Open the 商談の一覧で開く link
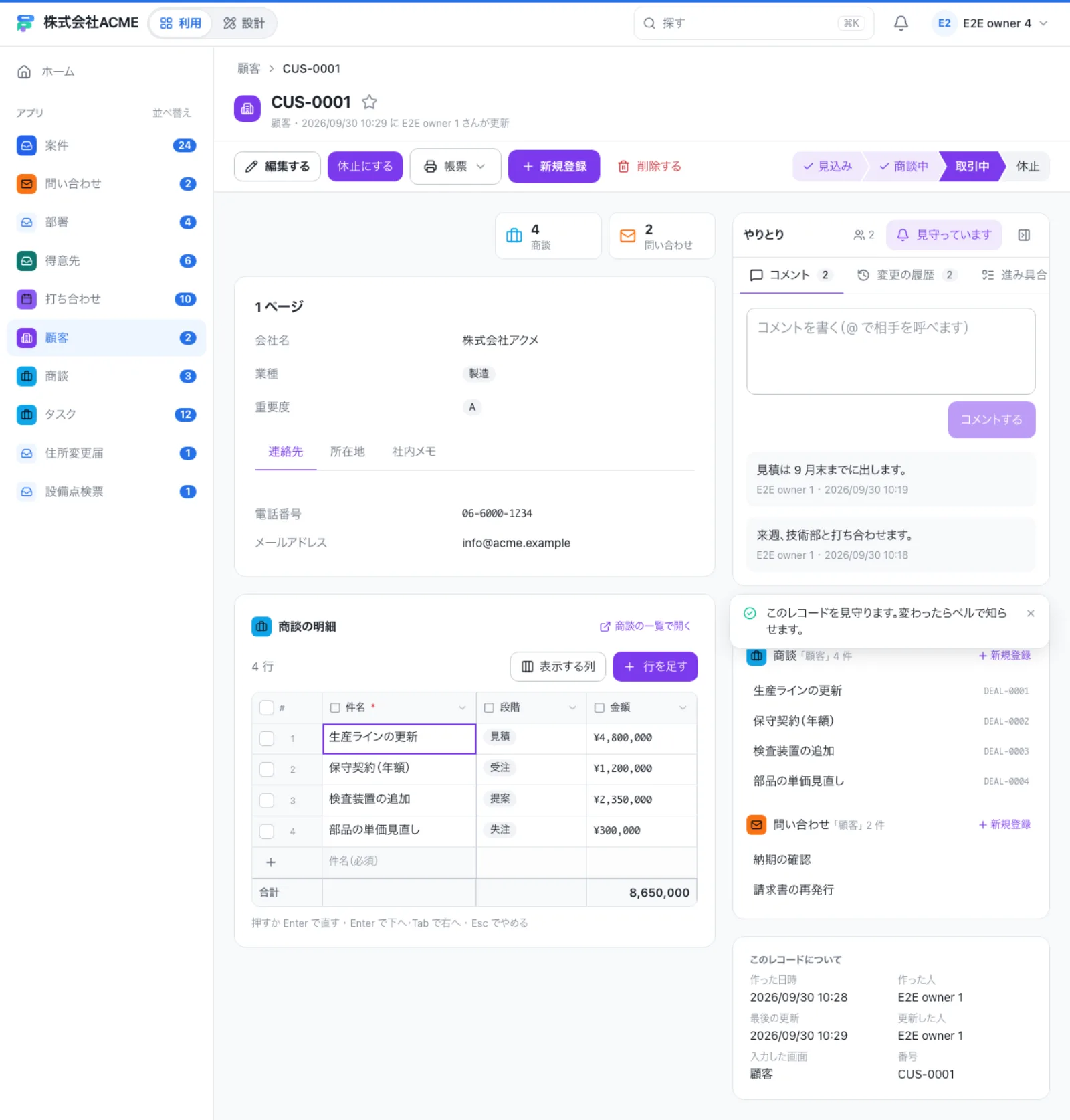The image size is (1070, 1120). coord(645,626)
